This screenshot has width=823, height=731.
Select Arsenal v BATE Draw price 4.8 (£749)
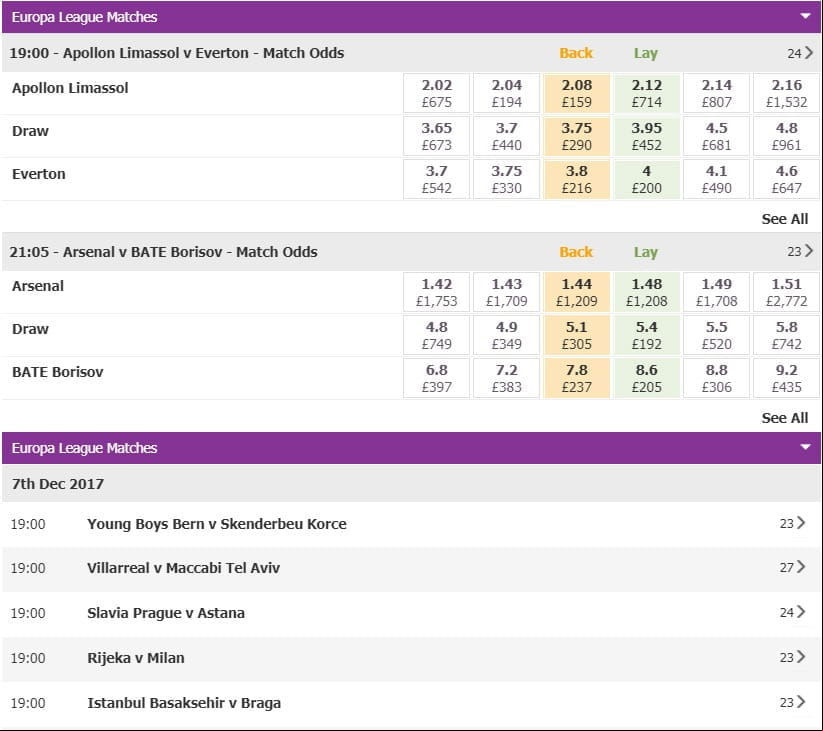click(437, 335)
